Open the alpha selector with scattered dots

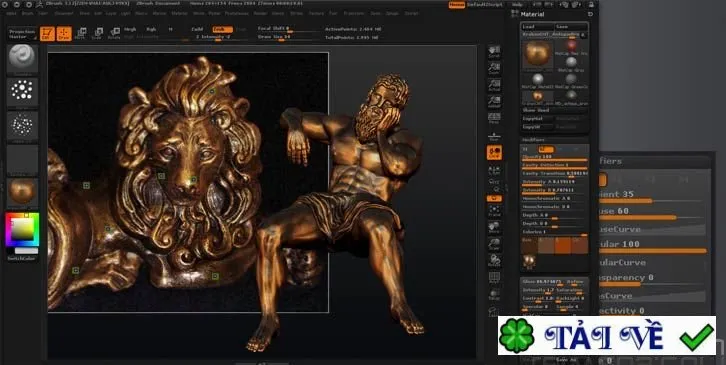pyautogui.click(x=22, y=126)
